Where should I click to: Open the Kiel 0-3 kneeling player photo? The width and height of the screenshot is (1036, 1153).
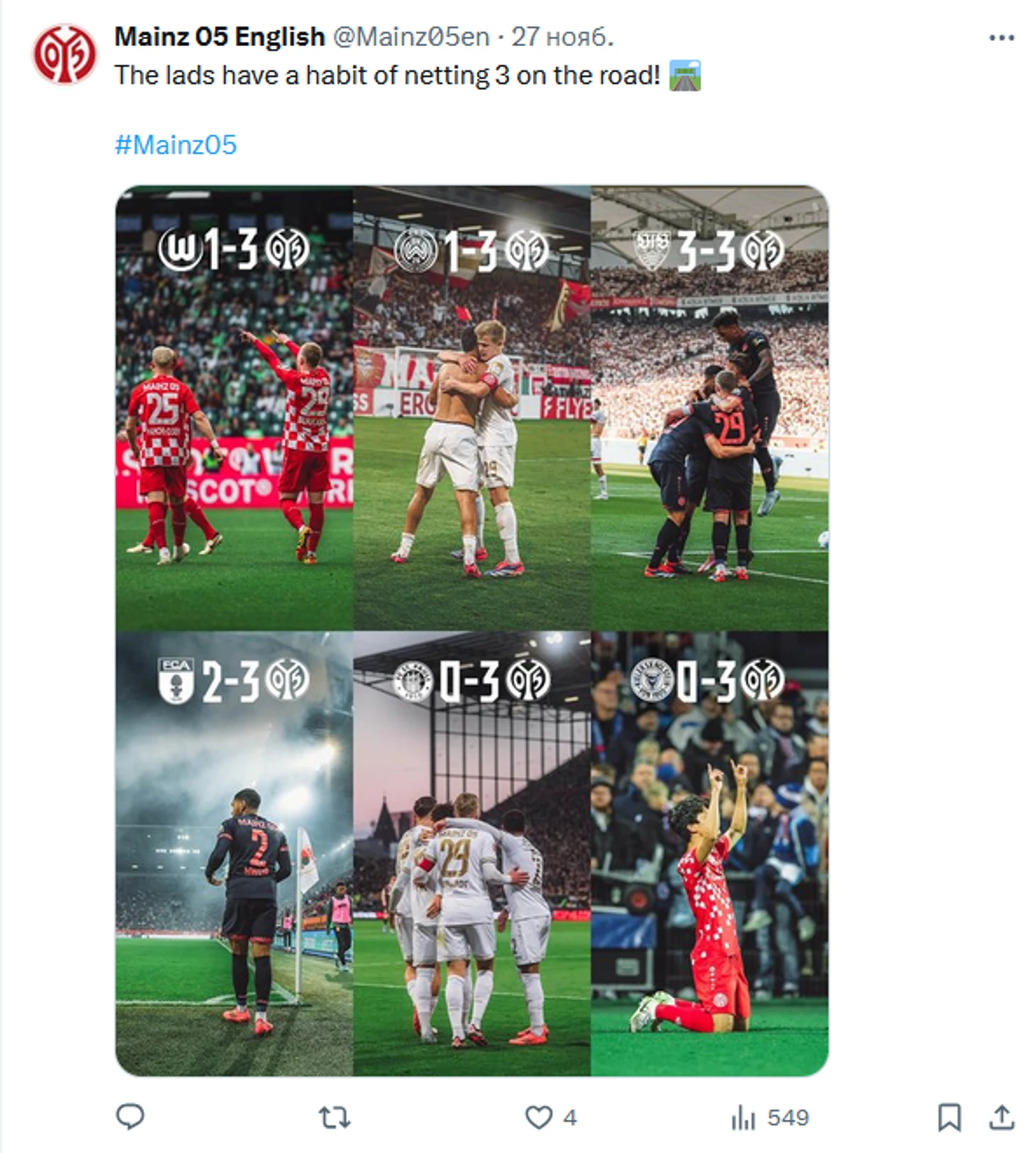click(x=710, y=854)
